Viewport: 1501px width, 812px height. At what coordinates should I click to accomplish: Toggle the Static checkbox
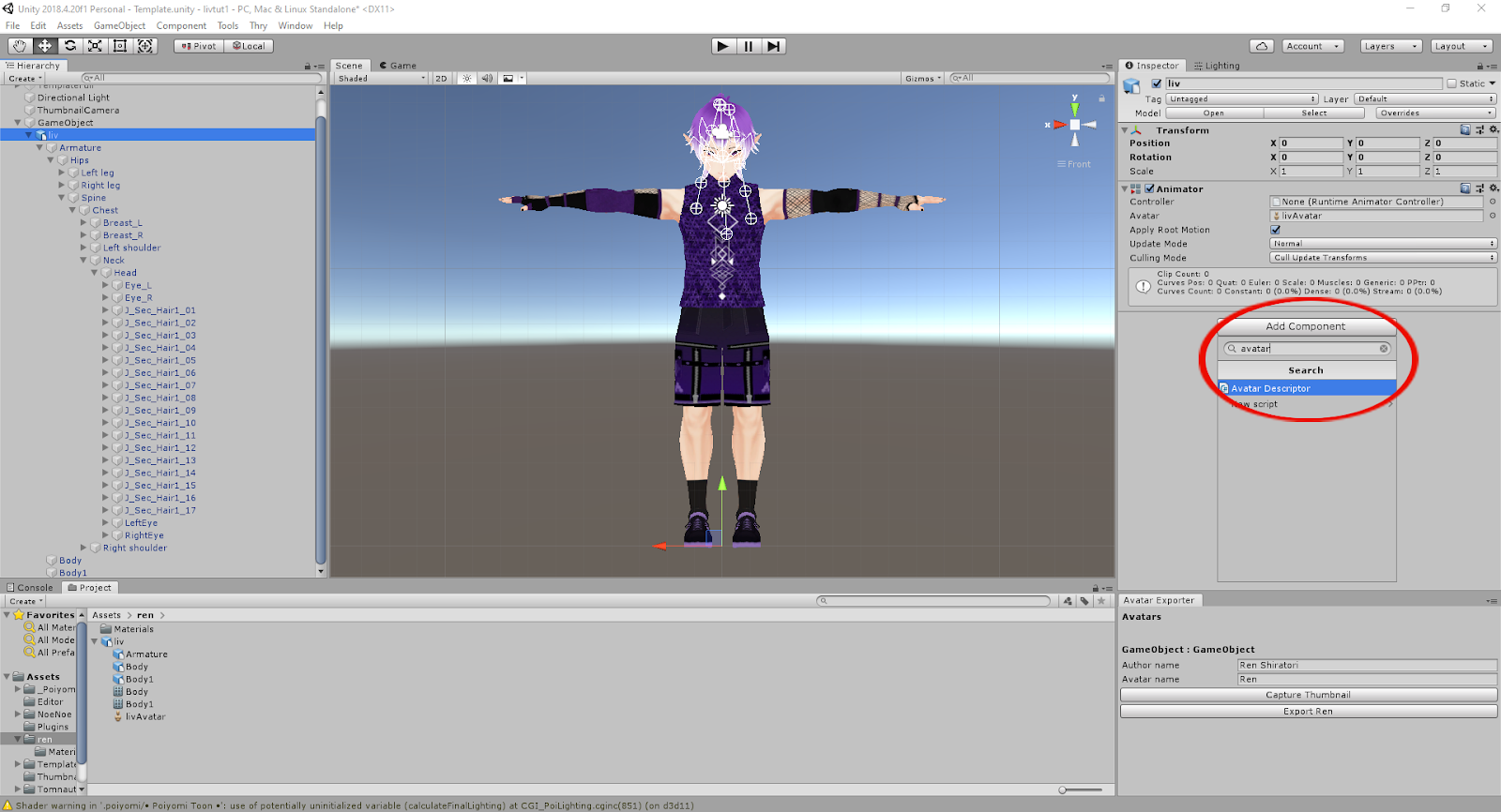(1452, 83)
